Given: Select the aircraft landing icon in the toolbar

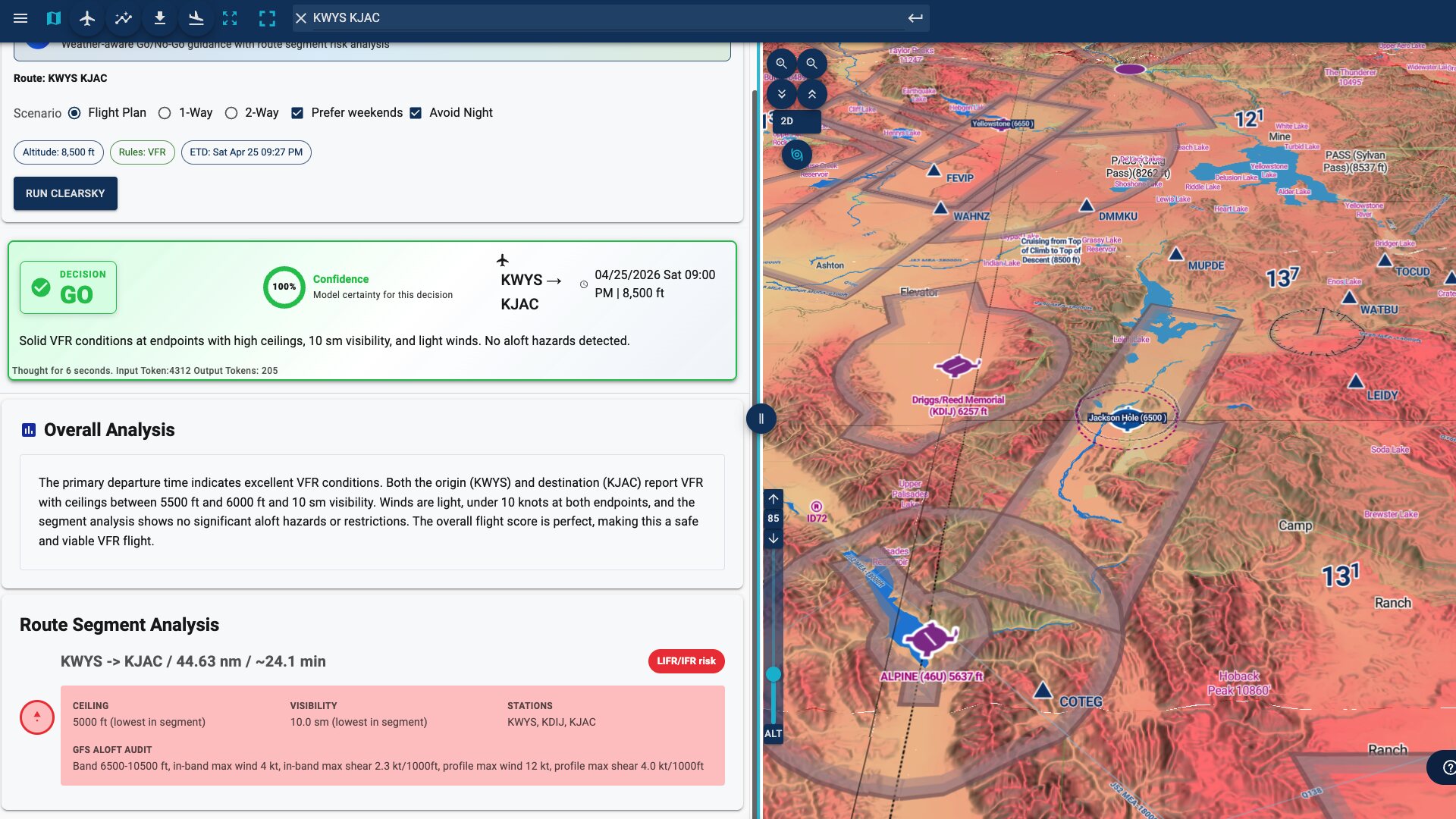Looking at the screenshot, I should coord(196,18).
